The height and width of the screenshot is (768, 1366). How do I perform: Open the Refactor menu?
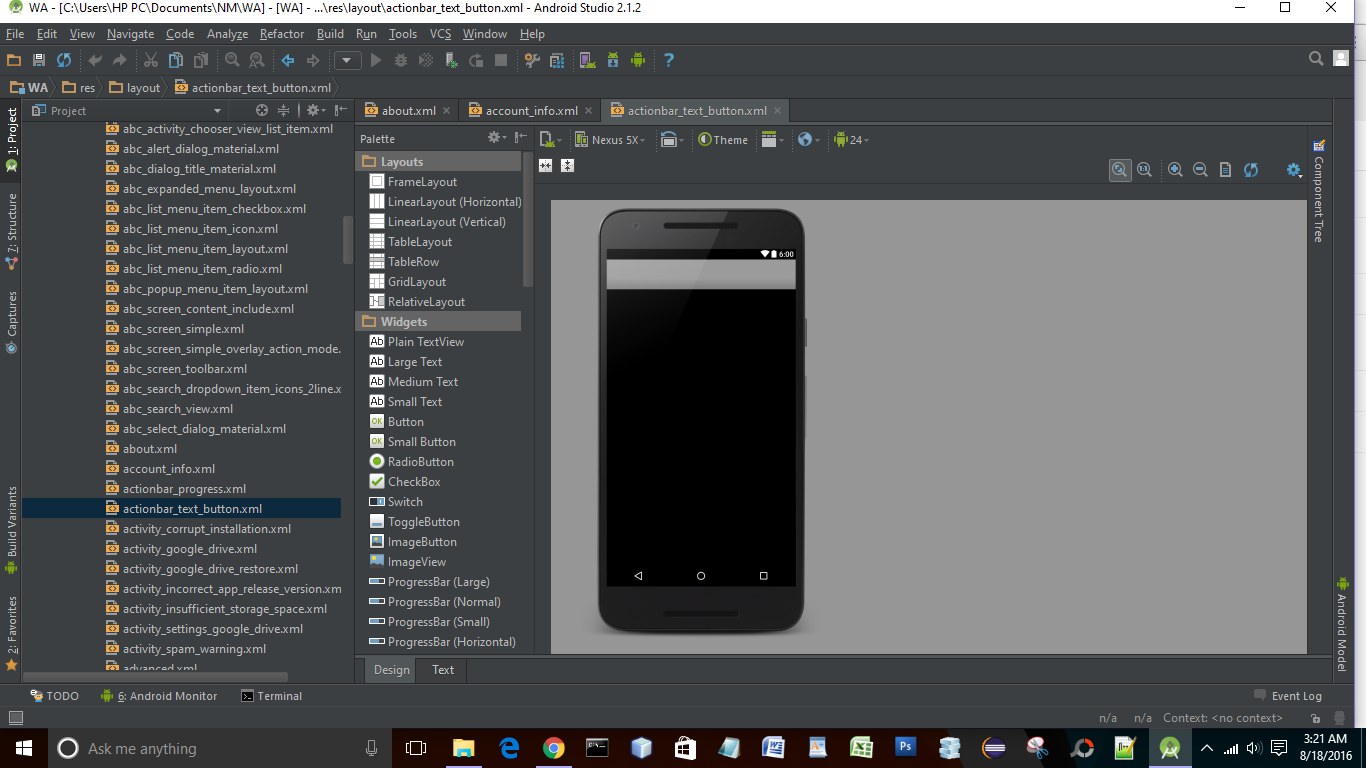[282, 33]
